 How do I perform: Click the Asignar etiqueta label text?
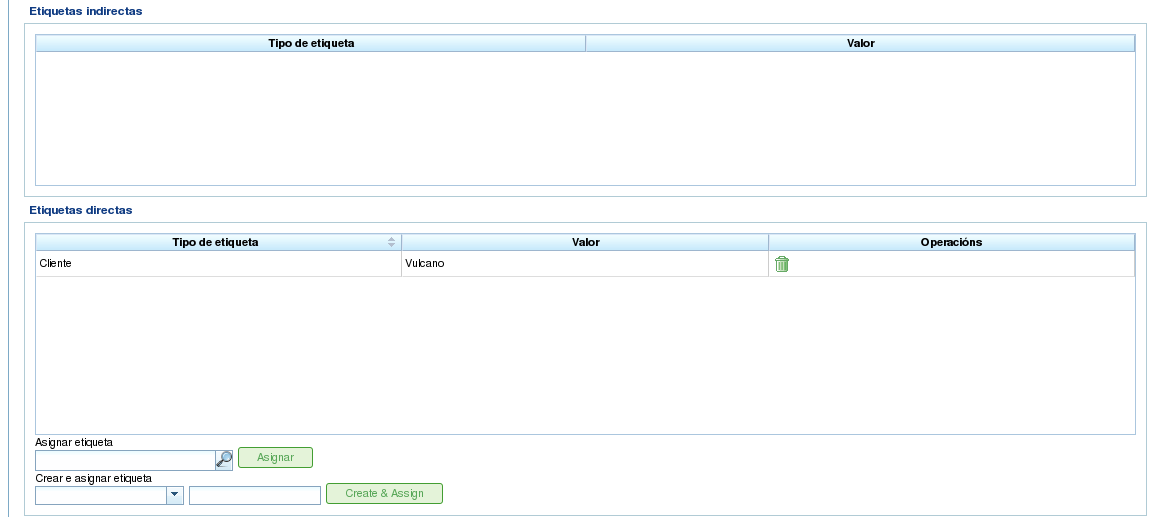point(74,443)
